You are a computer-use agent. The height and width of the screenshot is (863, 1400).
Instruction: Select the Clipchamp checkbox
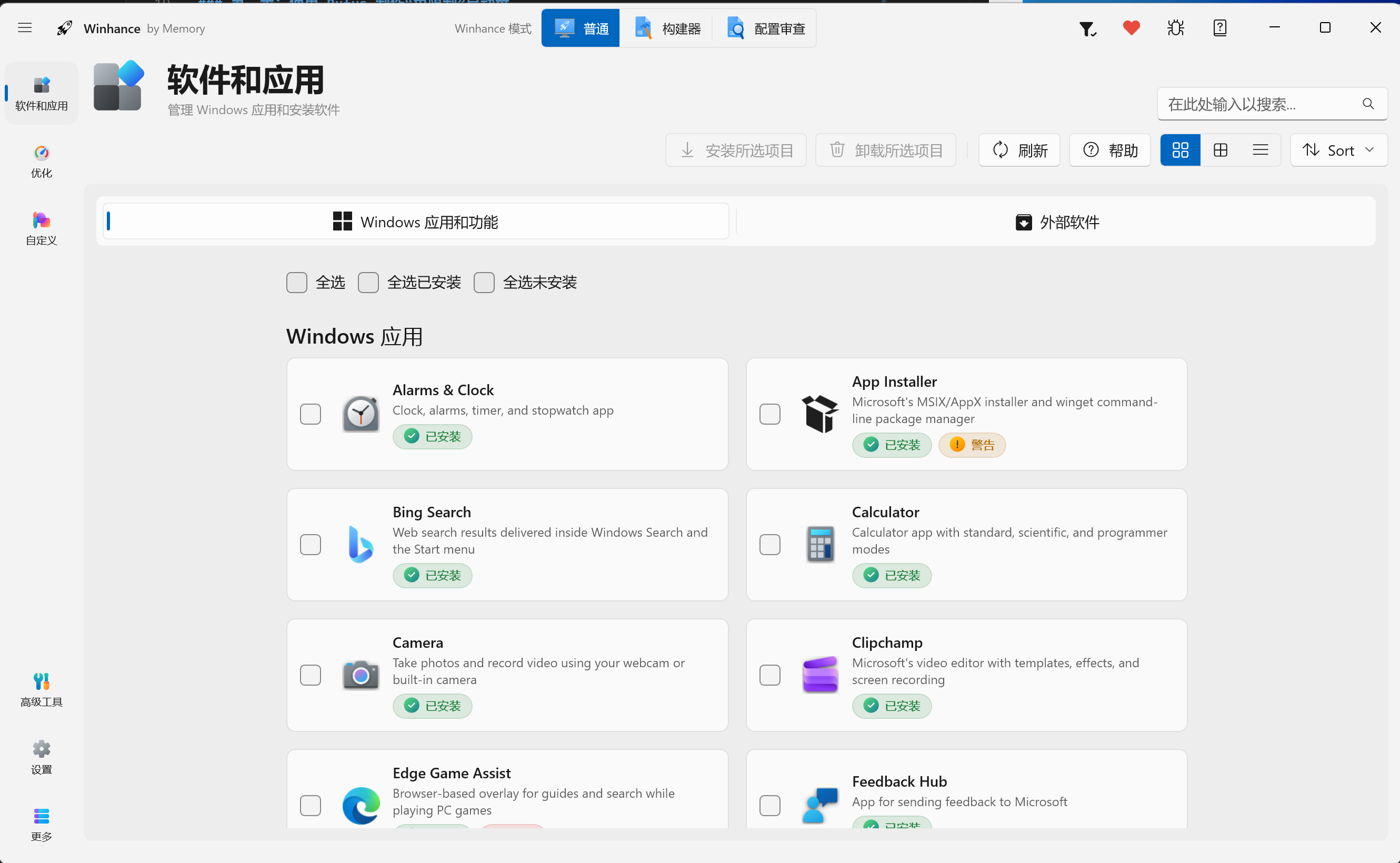point(770,675)
